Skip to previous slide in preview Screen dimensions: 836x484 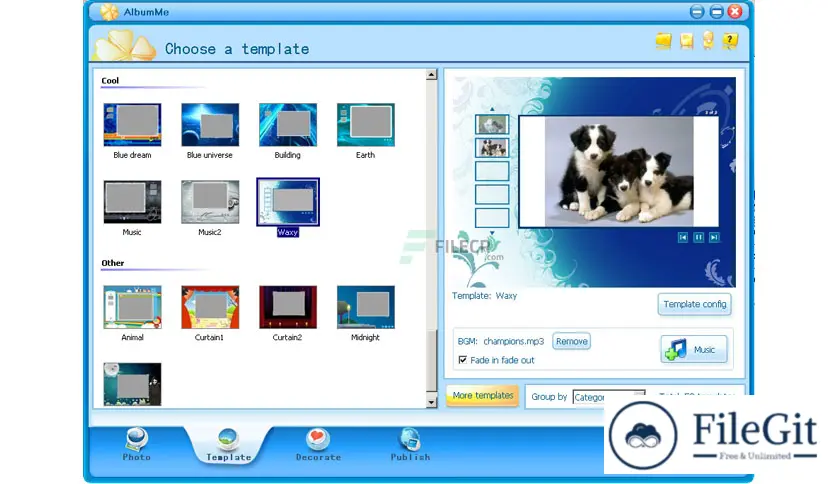click(682, 237)
